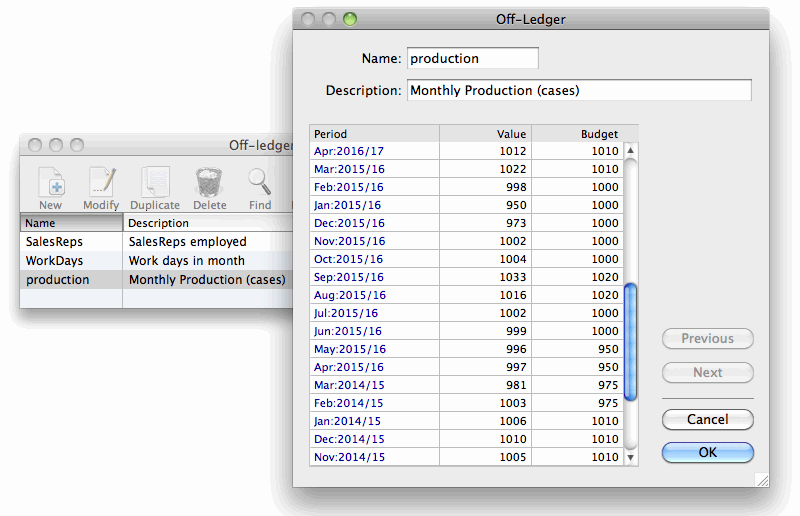Select the SalesReps row
The width and height of the screenshot is (800, 516).
point(156,241)
